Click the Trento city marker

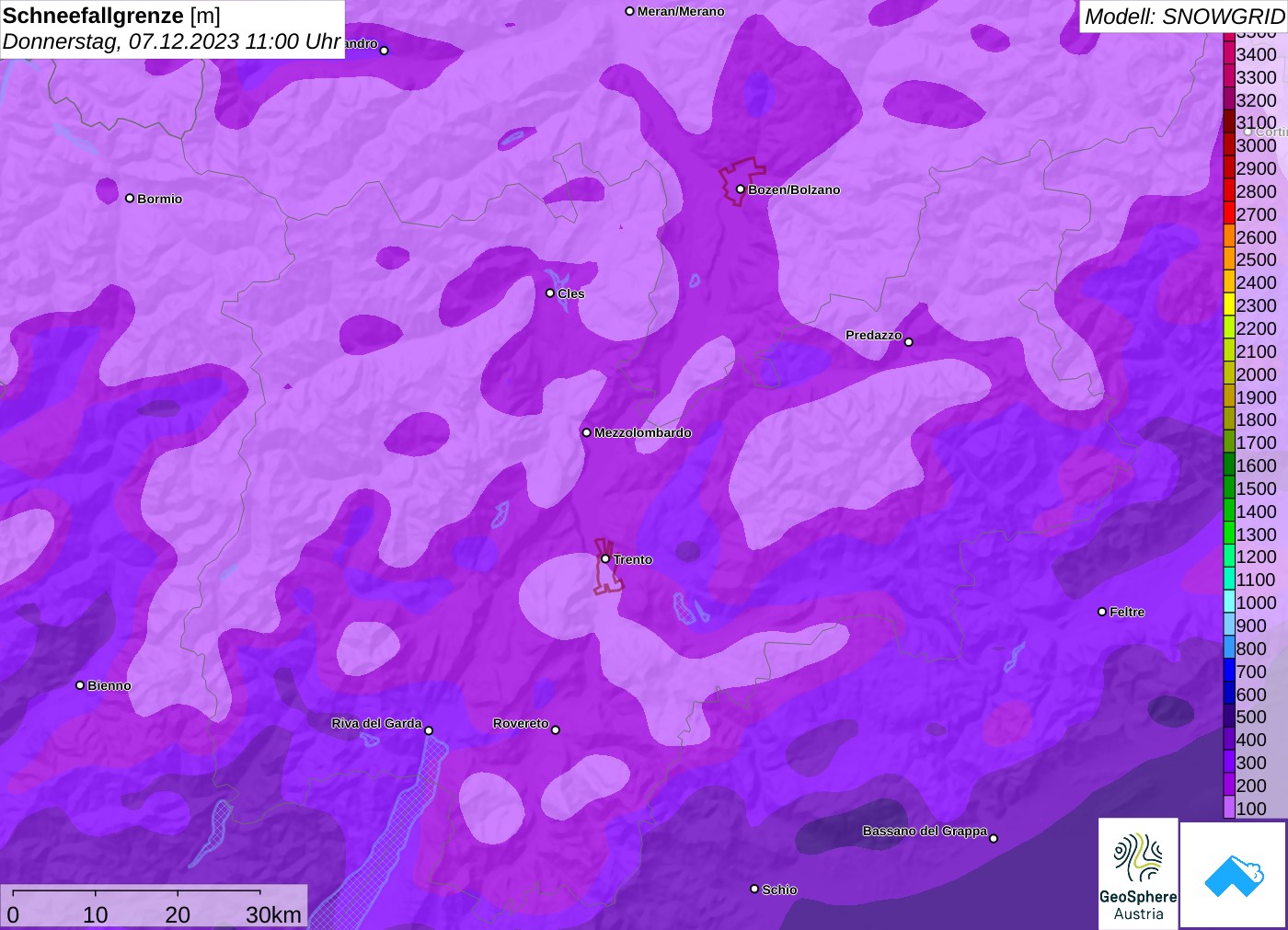pyautogui.click(x=605, y=559)
